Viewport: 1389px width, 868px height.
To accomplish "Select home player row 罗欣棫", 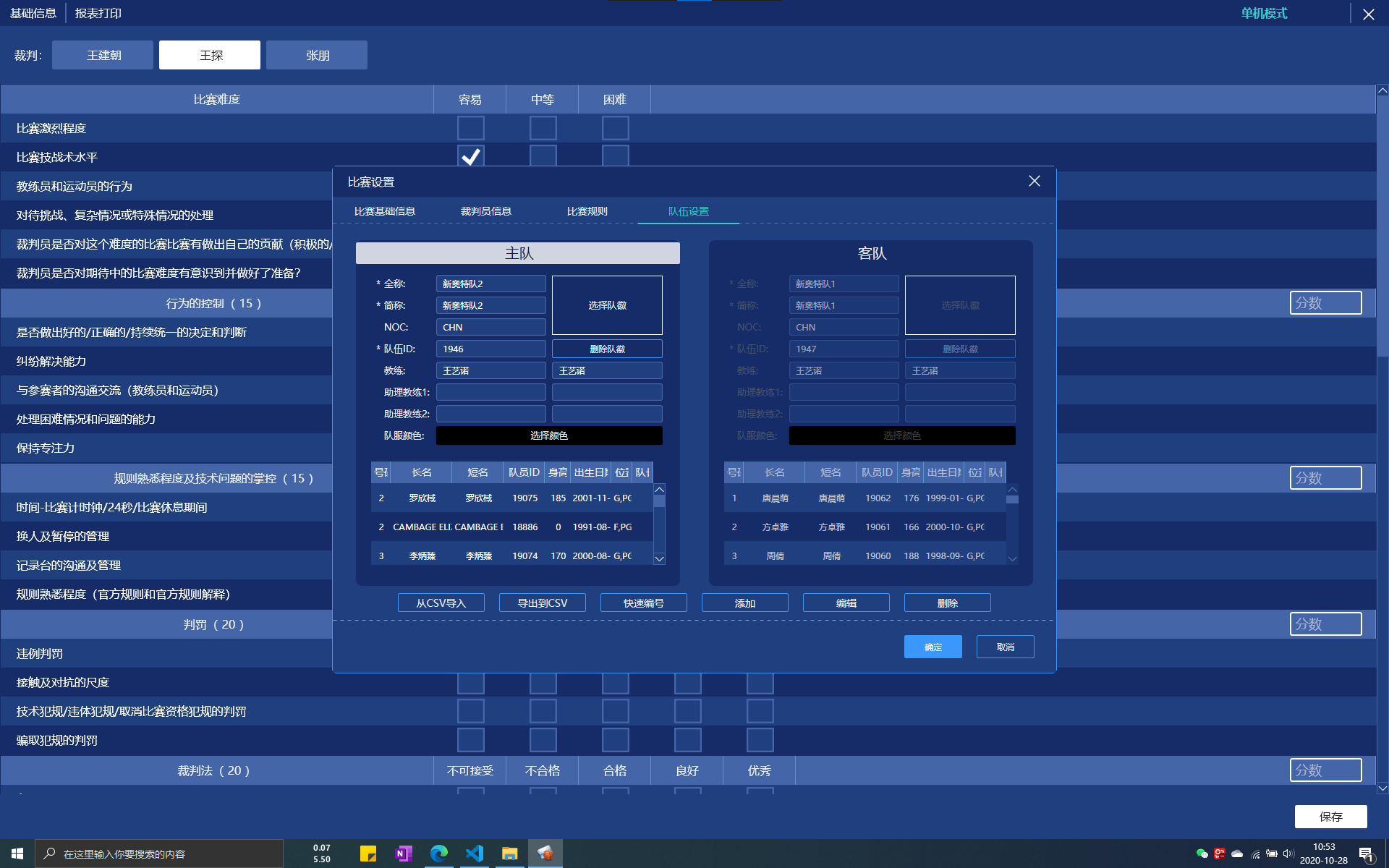I will pyautogui.click(x=512, y=498).
